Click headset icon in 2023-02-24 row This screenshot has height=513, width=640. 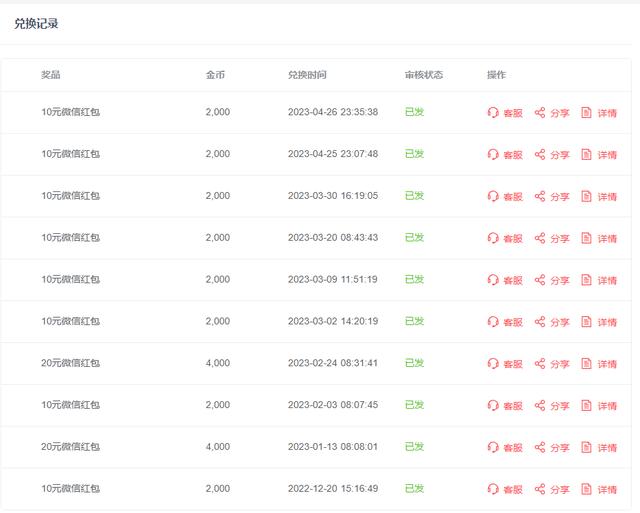tap(492, 365)
